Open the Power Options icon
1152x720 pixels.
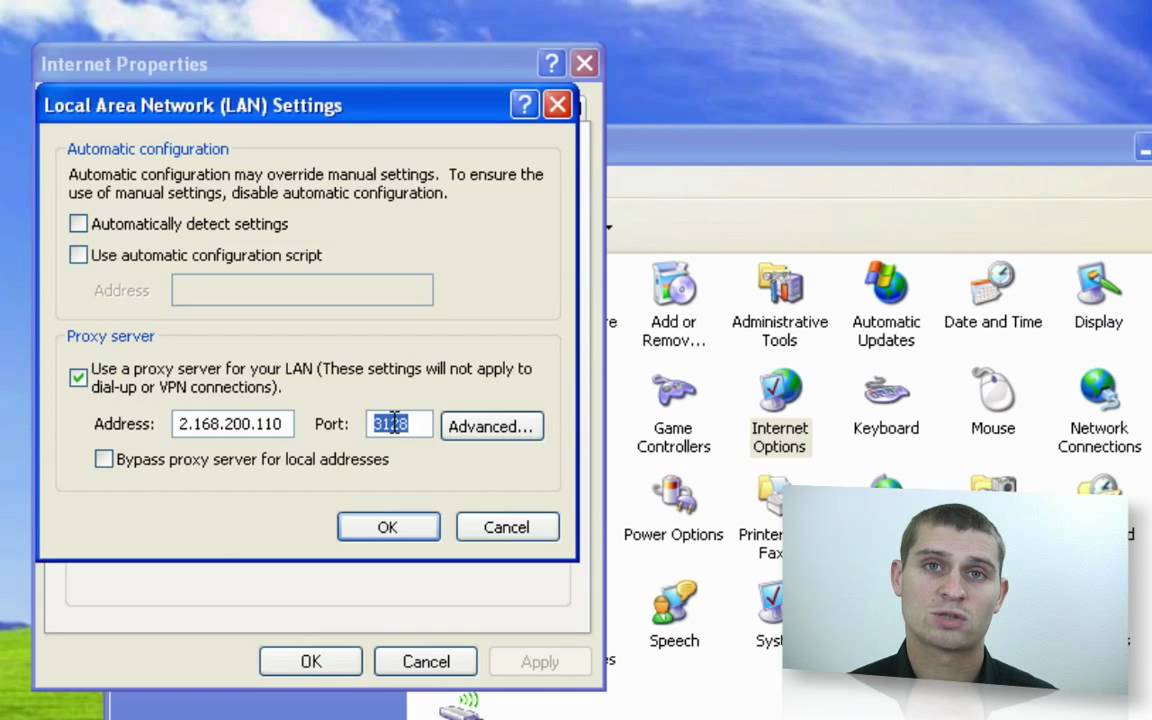click(x=674, y=508)
